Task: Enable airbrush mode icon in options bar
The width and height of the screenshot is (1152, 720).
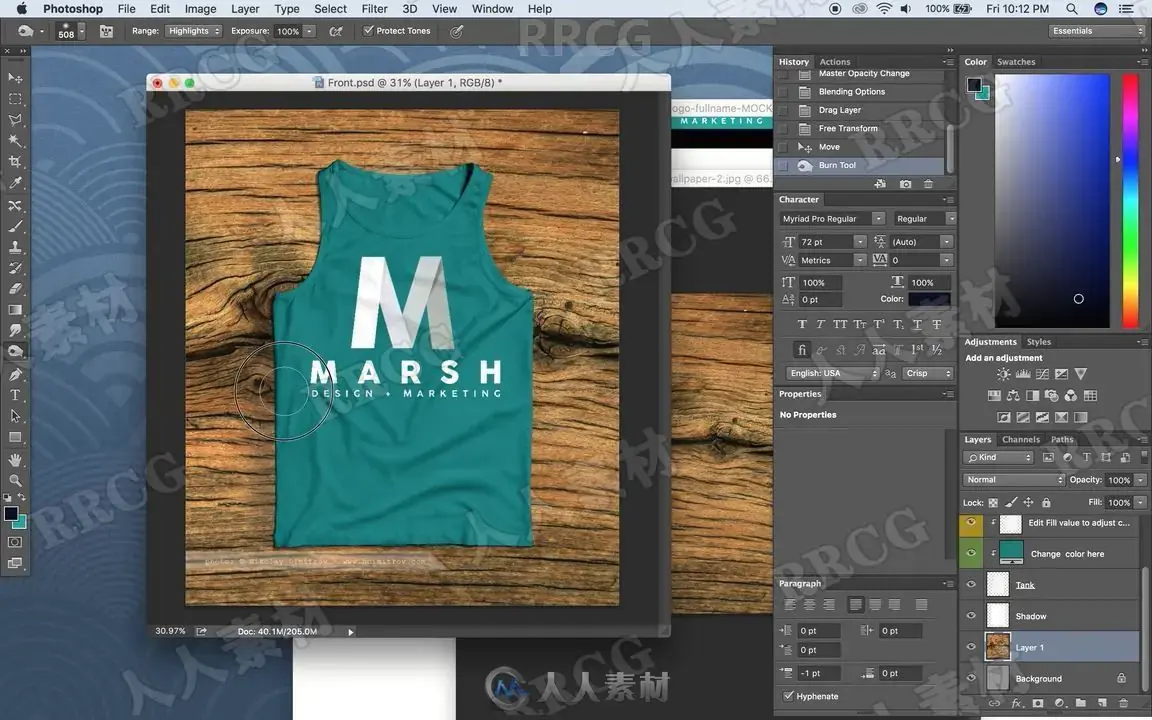Action: click(x=336, y=32)
